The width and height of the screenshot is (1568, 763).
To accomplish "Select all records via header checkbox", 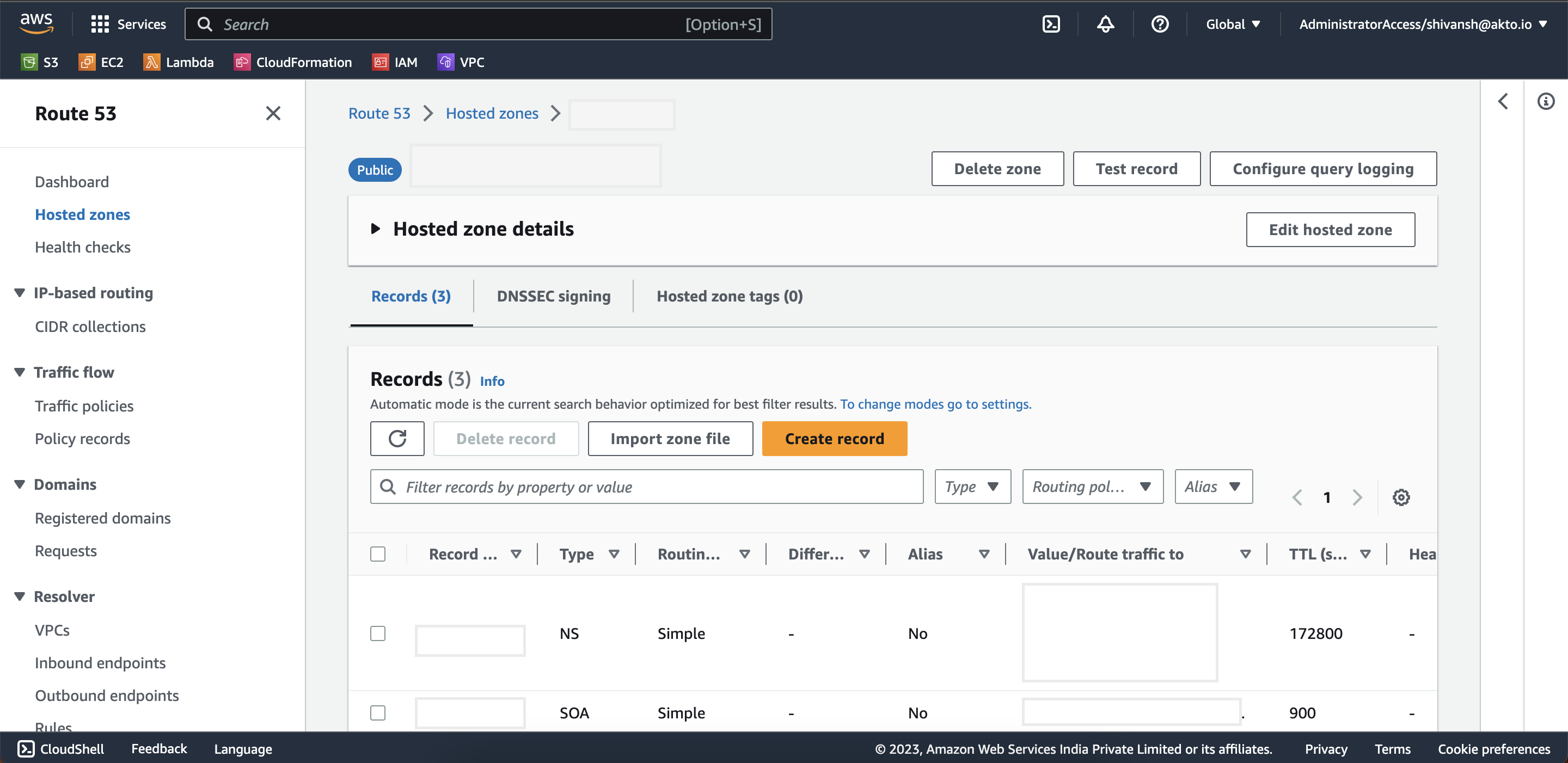I will click(378, 553).
